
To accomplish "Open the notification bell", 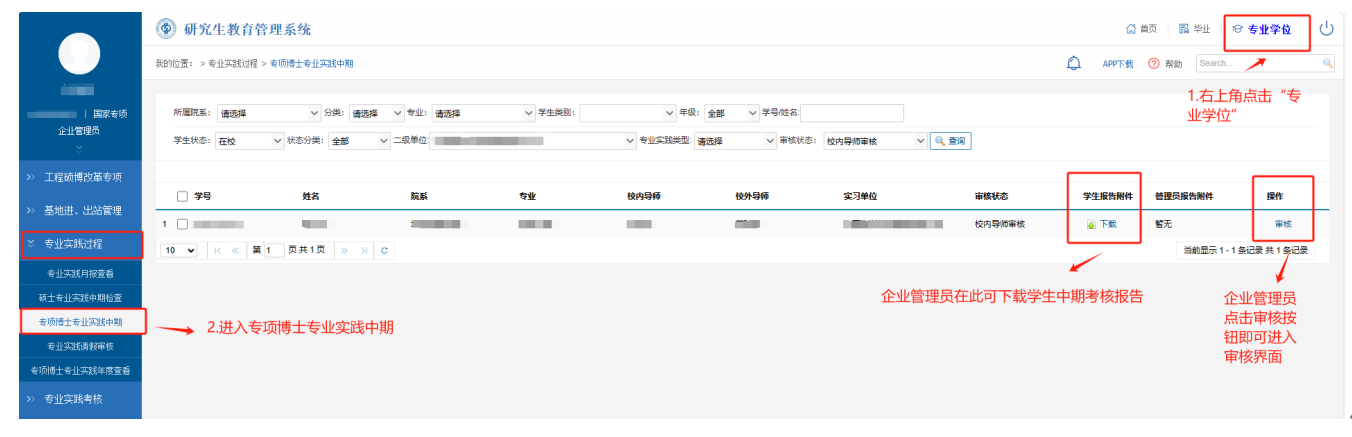I will (x=1074, y=63).
